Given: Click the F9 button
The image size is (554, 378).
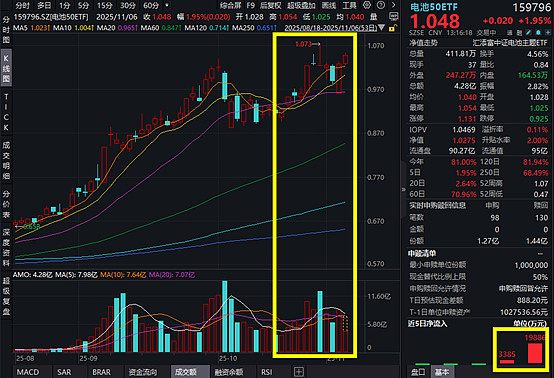Looking at the screenshot, I should [251, 5].
